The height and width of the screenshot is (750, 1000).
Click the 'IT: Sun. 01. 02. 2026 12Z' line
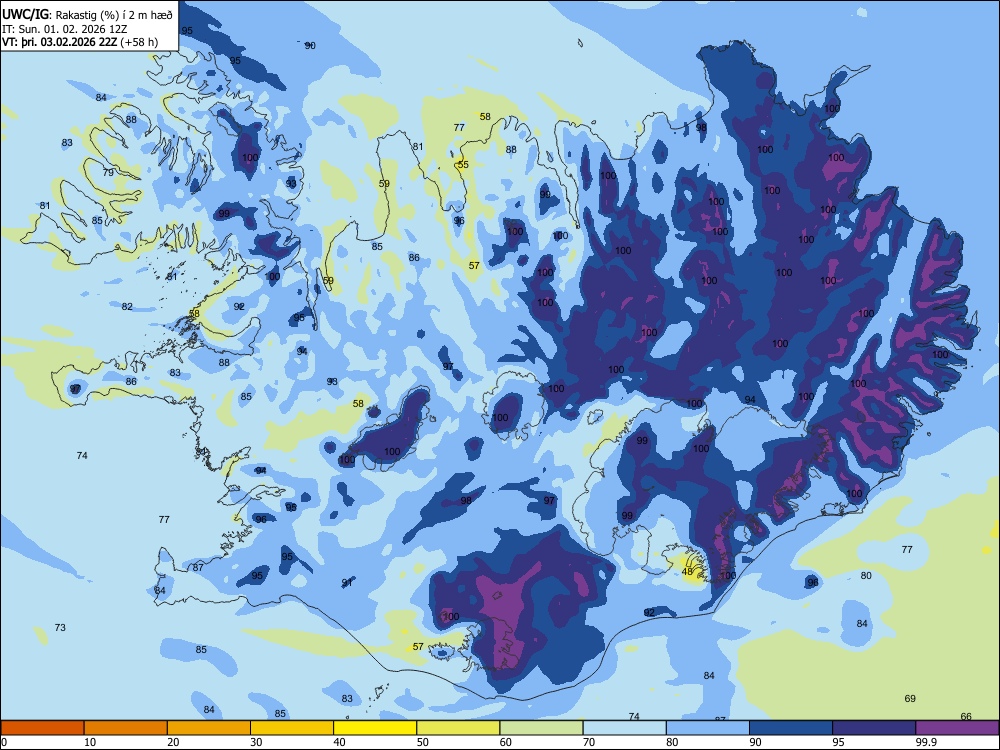pyautogui.click(x=64, y=29)
